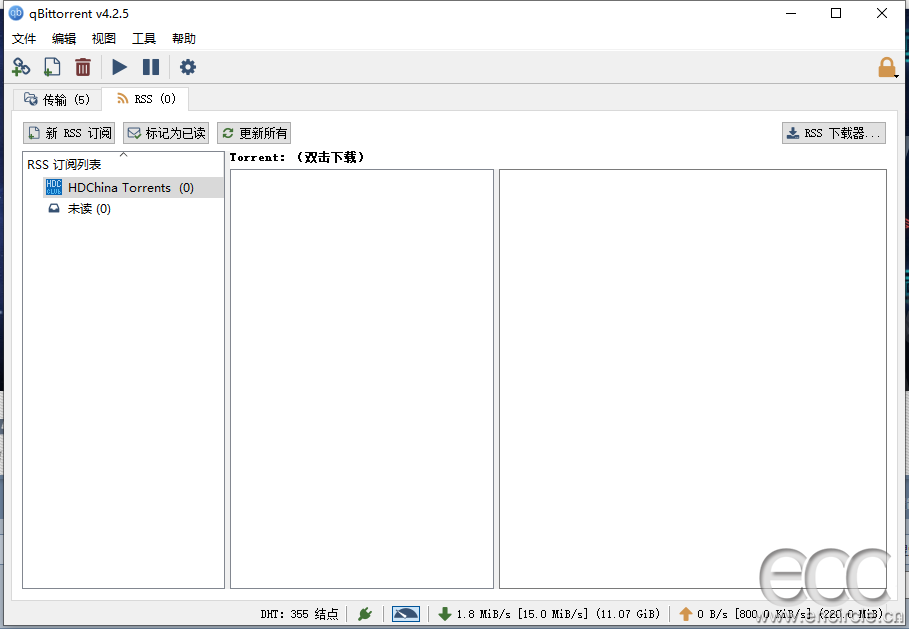Click the 新 RSS 订阅 button
This screenshot has height=629, width=909.
click(69, 133)
